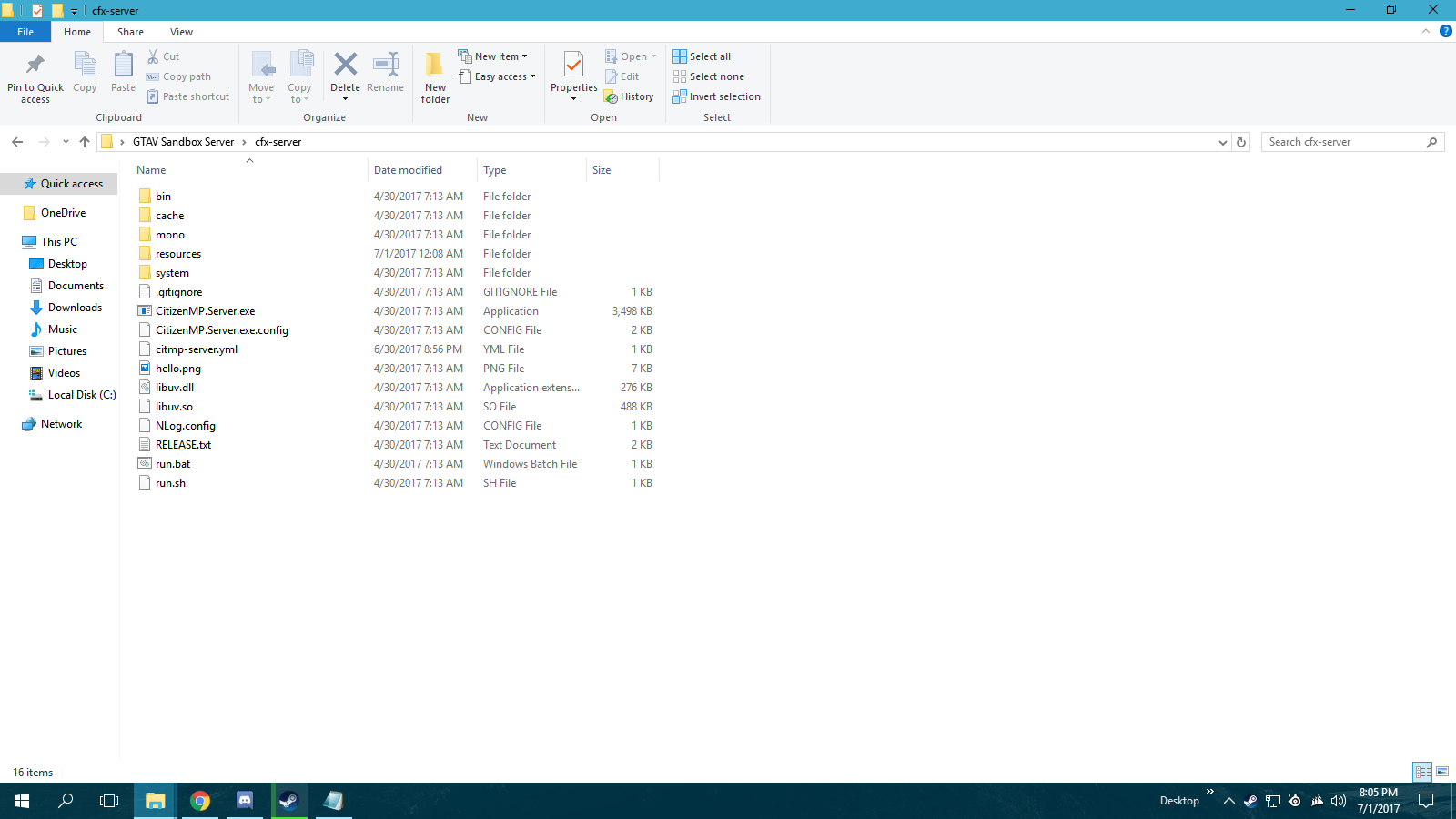
Task: Refresh the cfx-server folder view
Action: (x=1240, y=142)
